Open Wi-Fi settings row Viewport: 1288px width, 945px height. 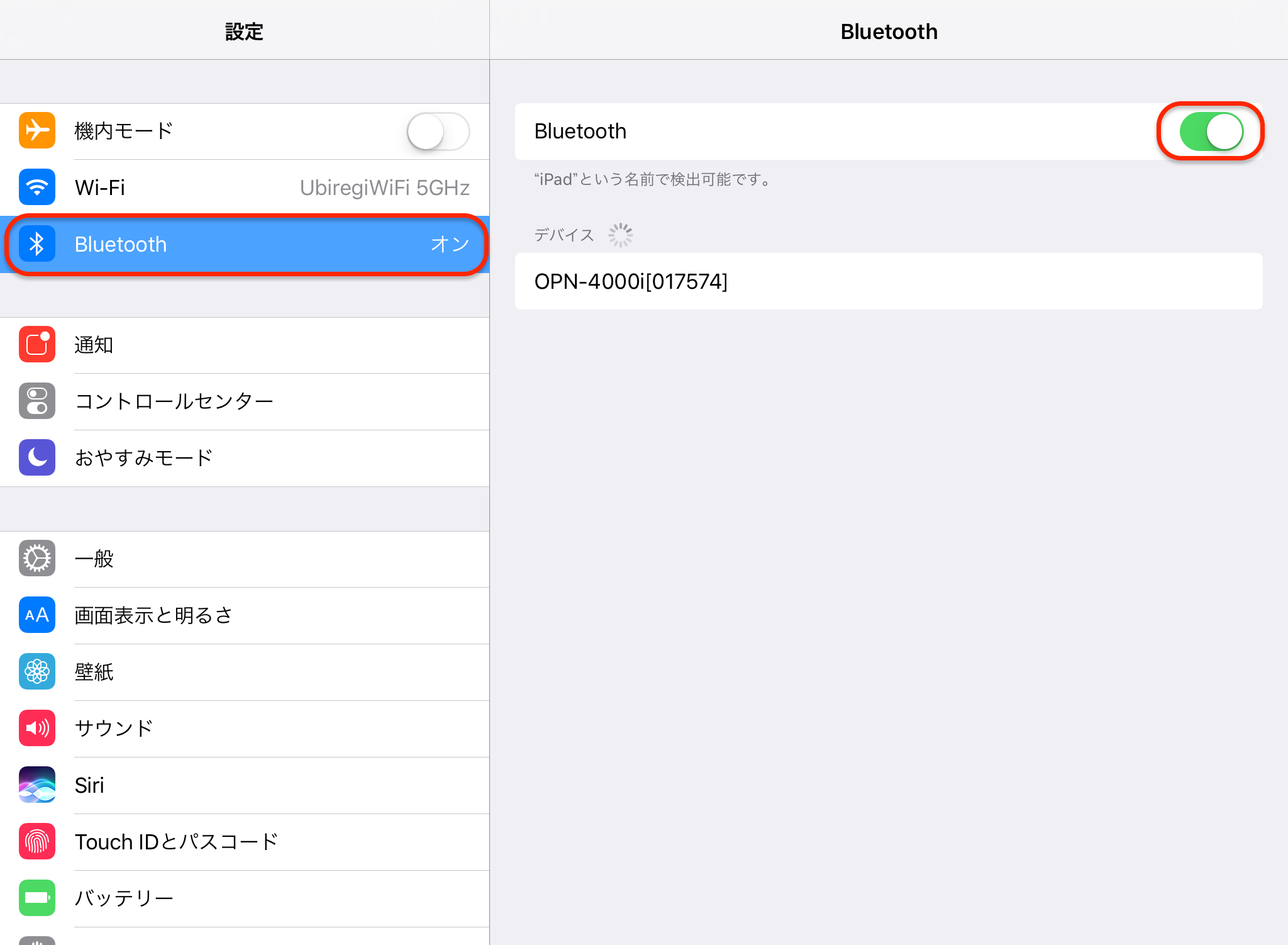click(245, 187)
